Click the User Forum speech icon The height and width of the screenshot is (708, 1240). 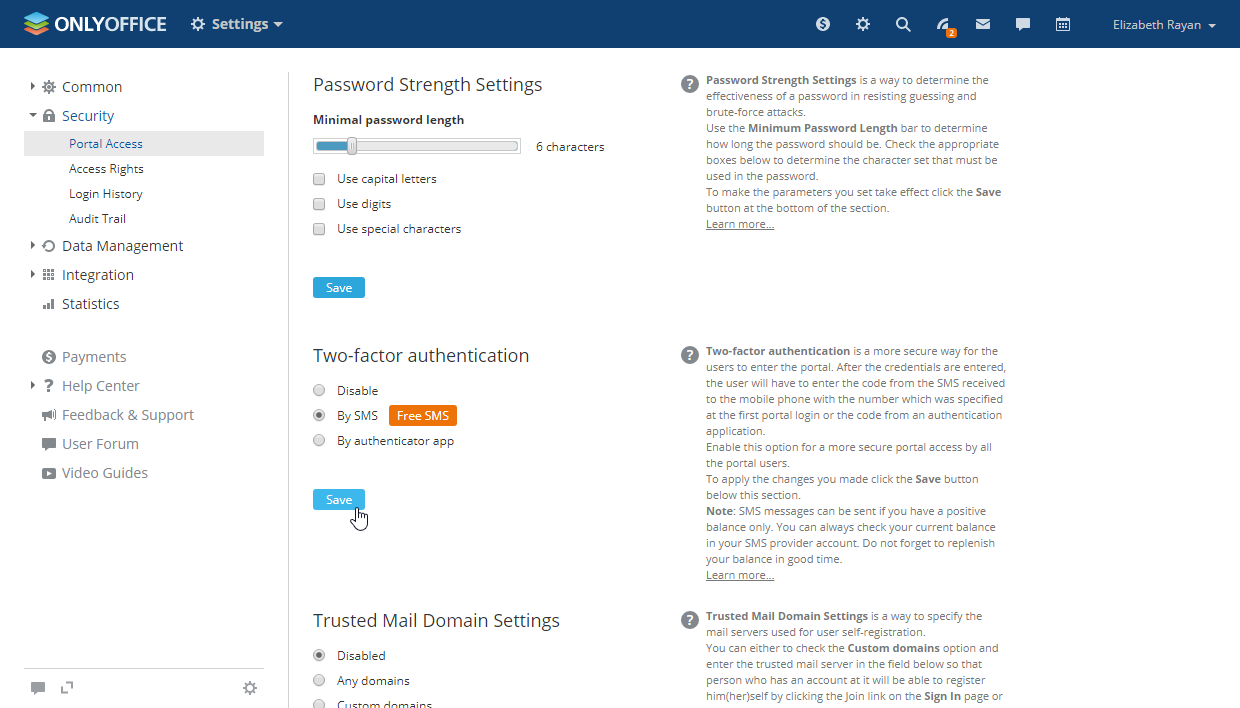49,444
